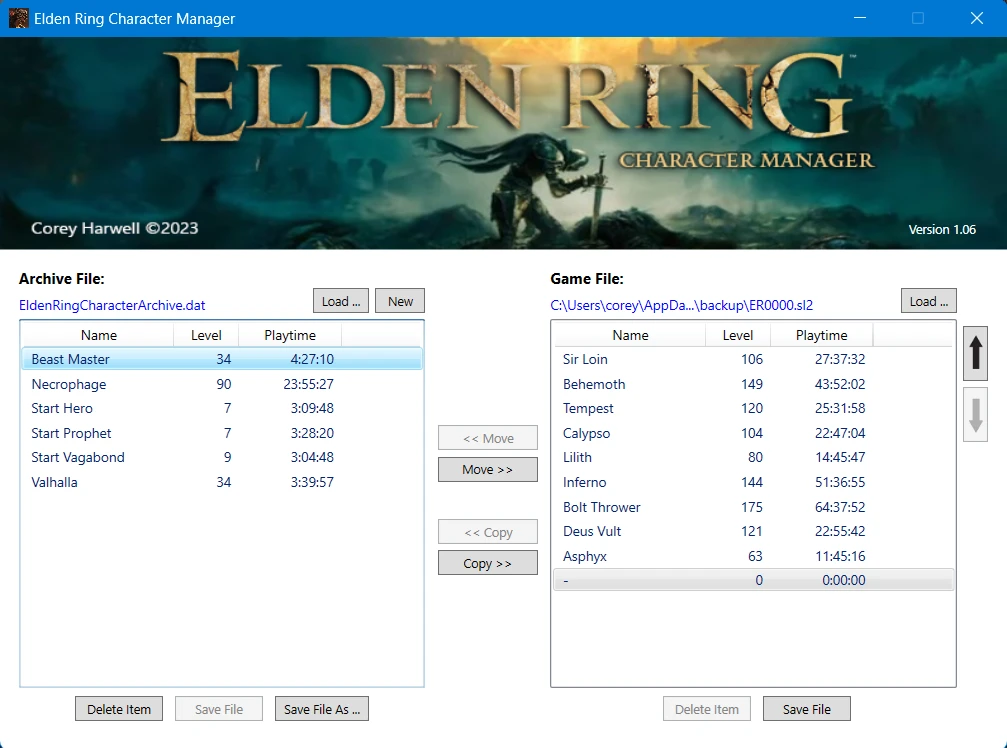The height and width of the screenshot is (748, 1007).
Task: Sort game file list by Name header
Action: [x=630, y=335]
